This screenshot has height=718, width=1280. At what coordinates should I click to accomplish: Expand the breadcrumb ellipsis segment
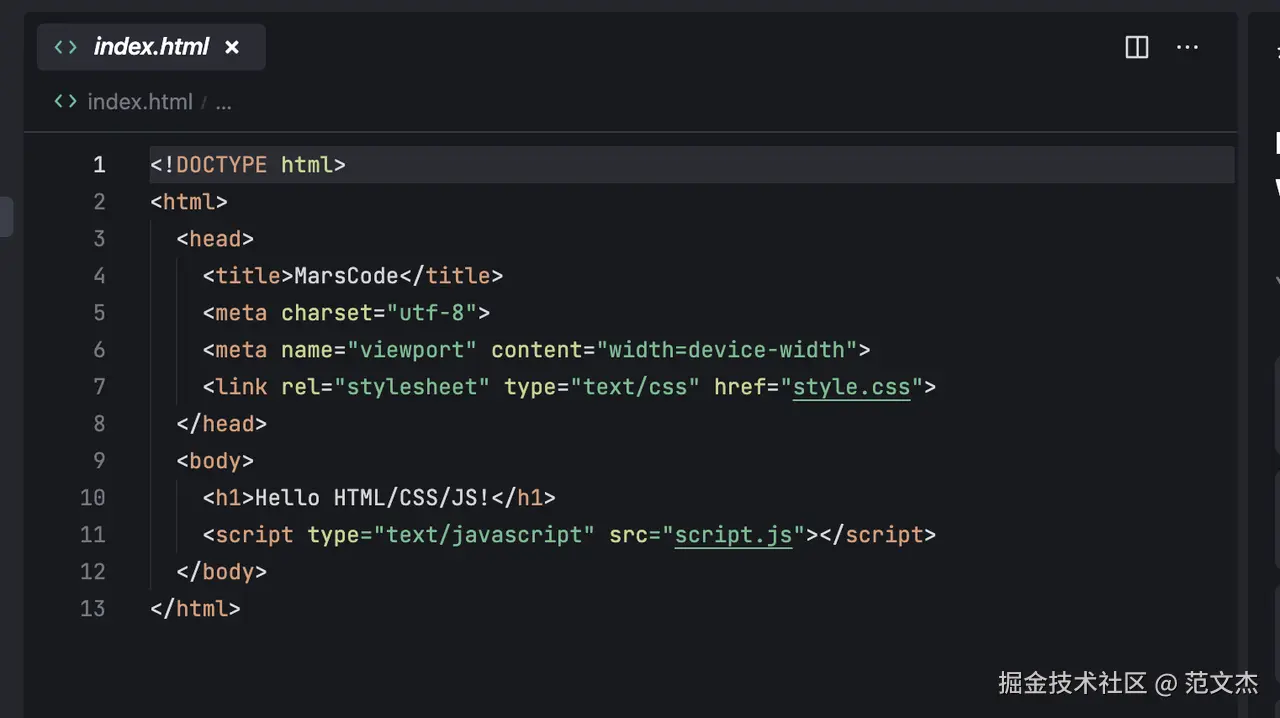coord(223,102)
